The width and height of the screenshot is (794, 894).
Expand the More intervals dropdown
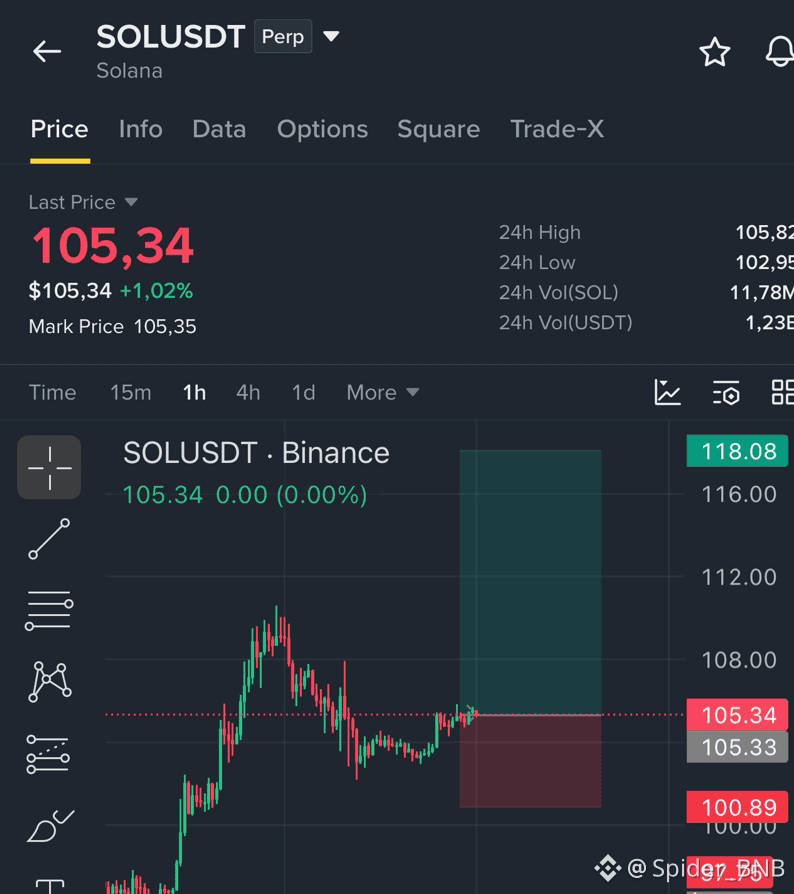pyautogui.click(x=383, y=393)
